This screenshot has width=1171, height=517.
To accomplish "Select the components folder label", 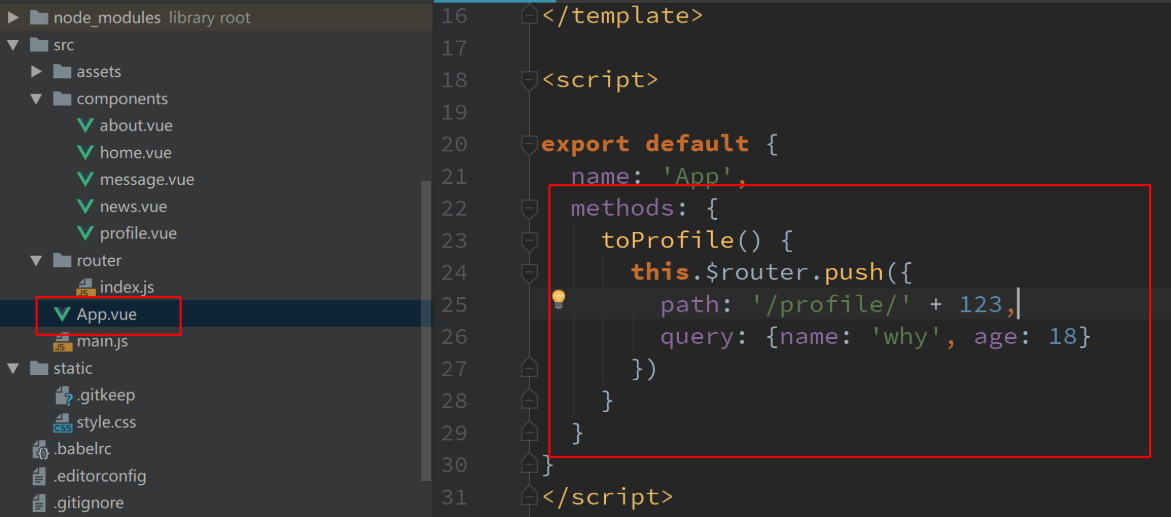I will pyautogui.click(x=122, y=99).
